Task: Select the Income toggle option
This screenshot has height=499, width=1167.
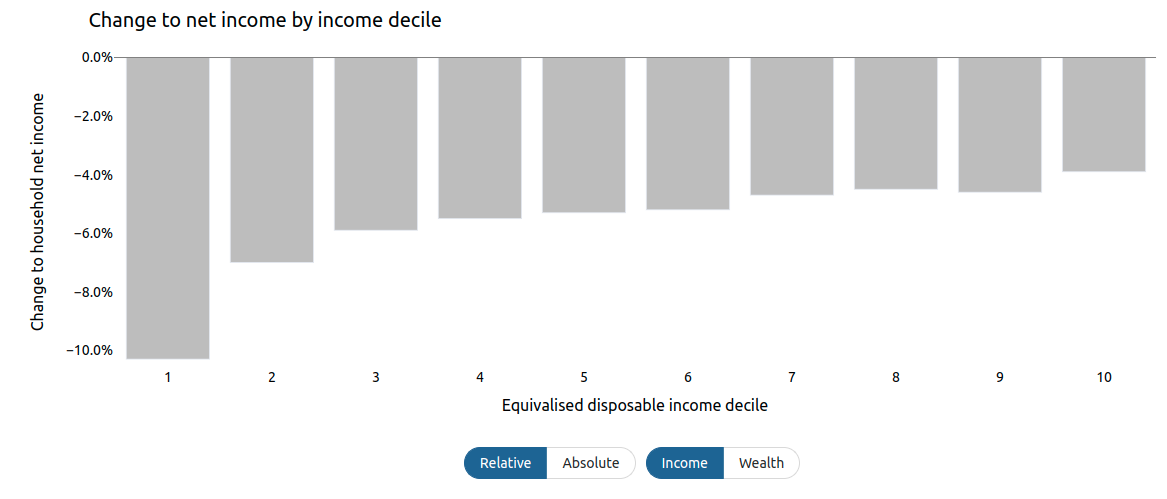Action: 685,463
